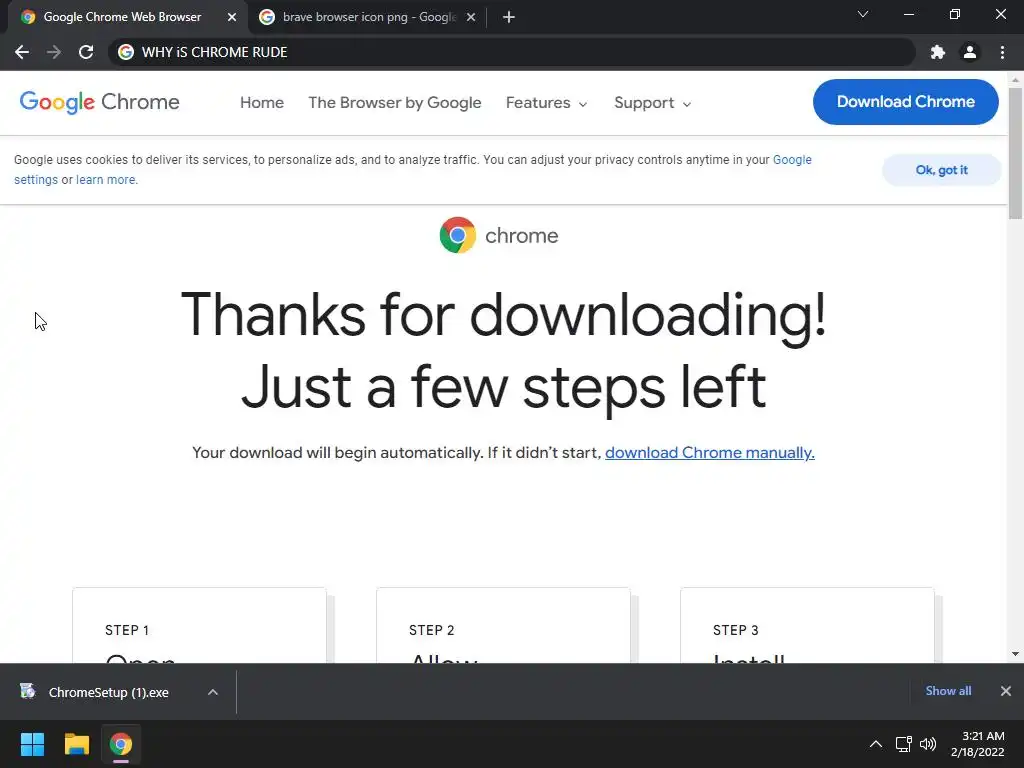Click Google icon in address bar

point(126,52)
